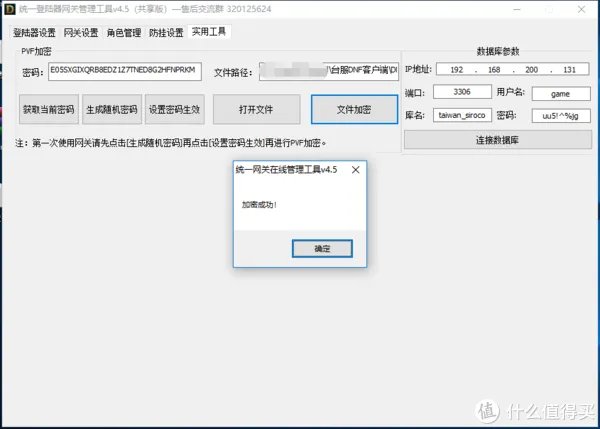Click the application icon in title bar

tap(9, 9)
